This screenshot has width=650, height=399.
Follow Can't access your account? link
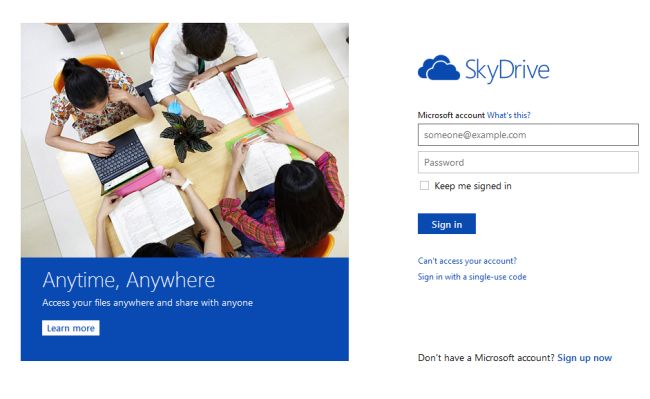click(467, 261)
